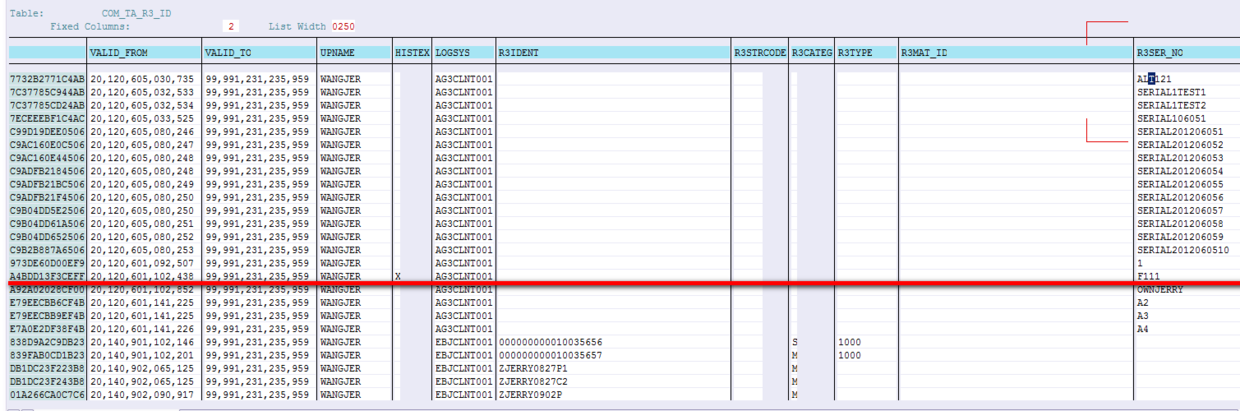The image size is (1240, 411).
Task: Click key cell 7732B2771C4AB
Action: point(47,78)
